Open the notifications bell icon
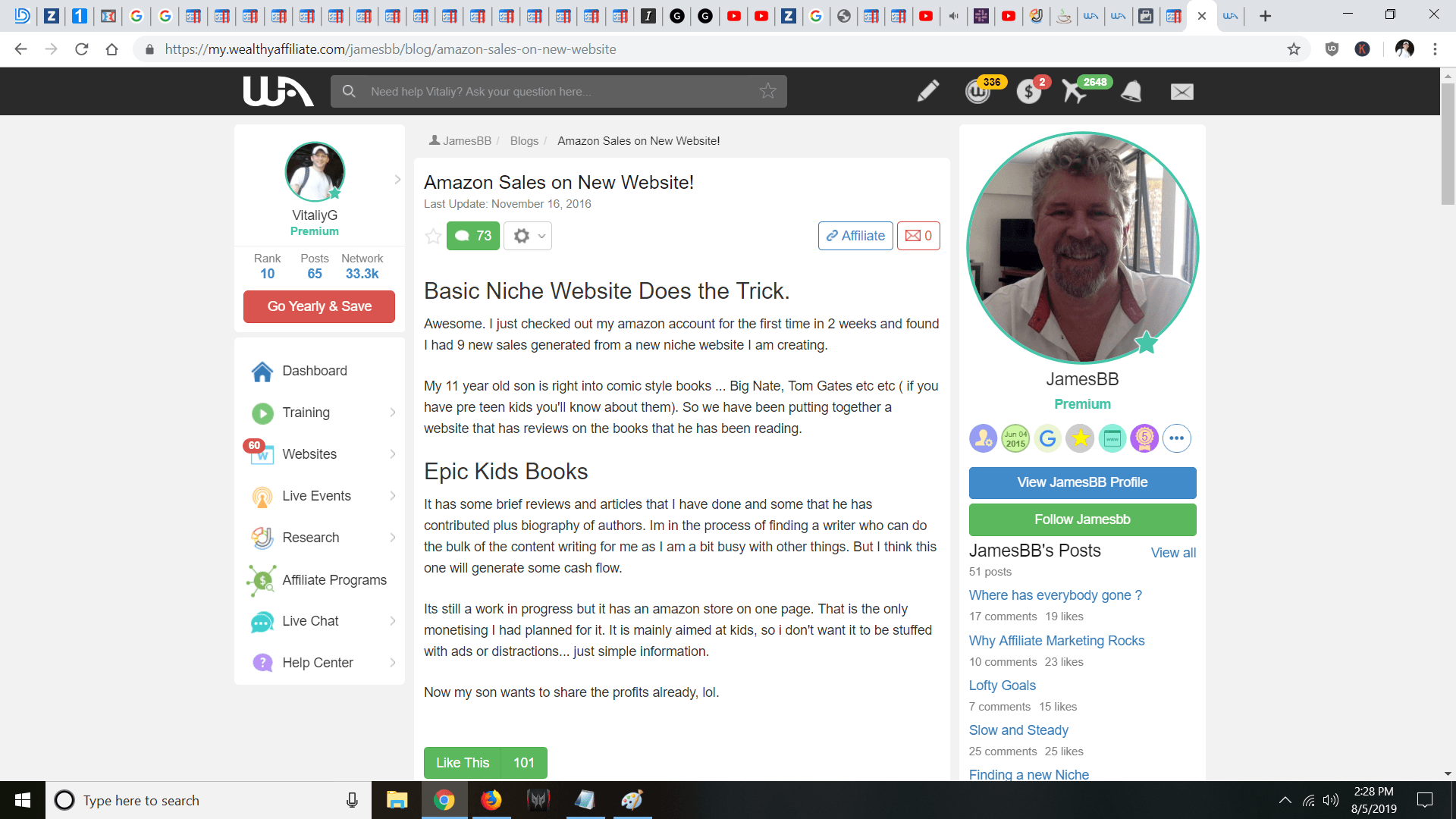Image resolution: width=1456 pixels, height=819 pixels. [1131, 92]
